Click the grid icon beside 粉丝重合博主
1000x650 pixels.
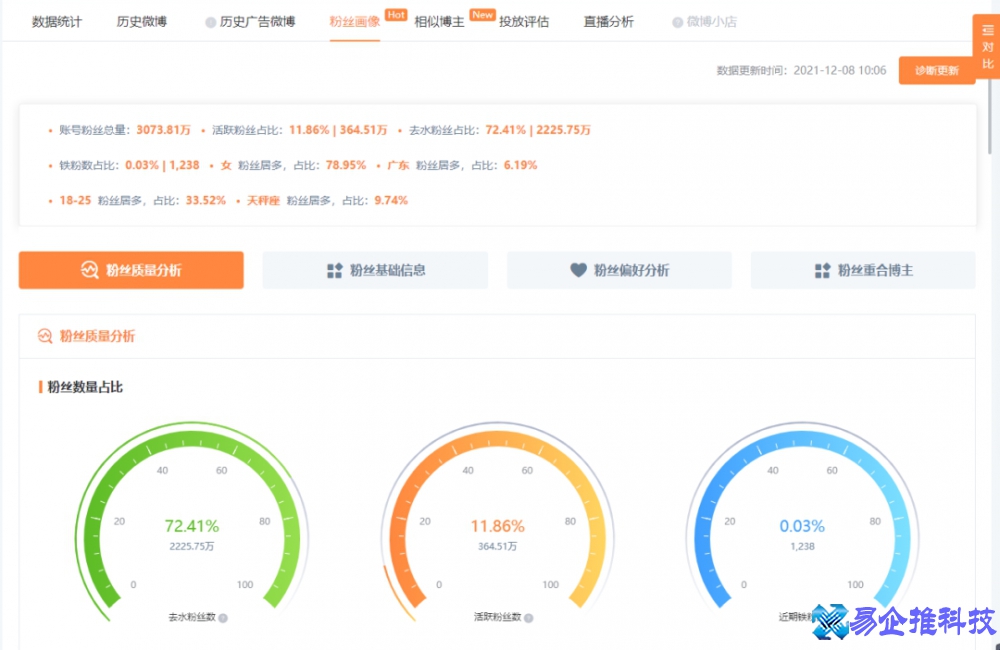pyautogui.click(x=823, y=270)
